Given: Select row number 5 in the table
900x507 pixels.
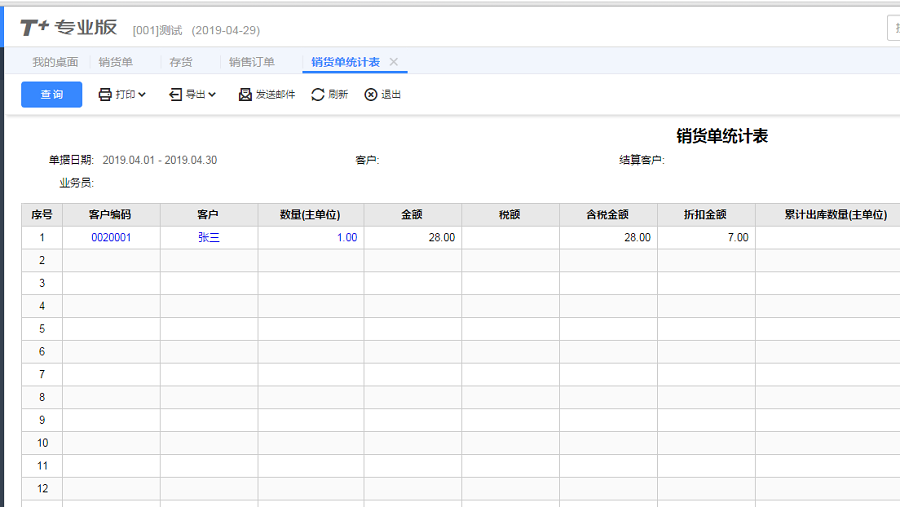Looking at the screenshot, I should (42, 329).
